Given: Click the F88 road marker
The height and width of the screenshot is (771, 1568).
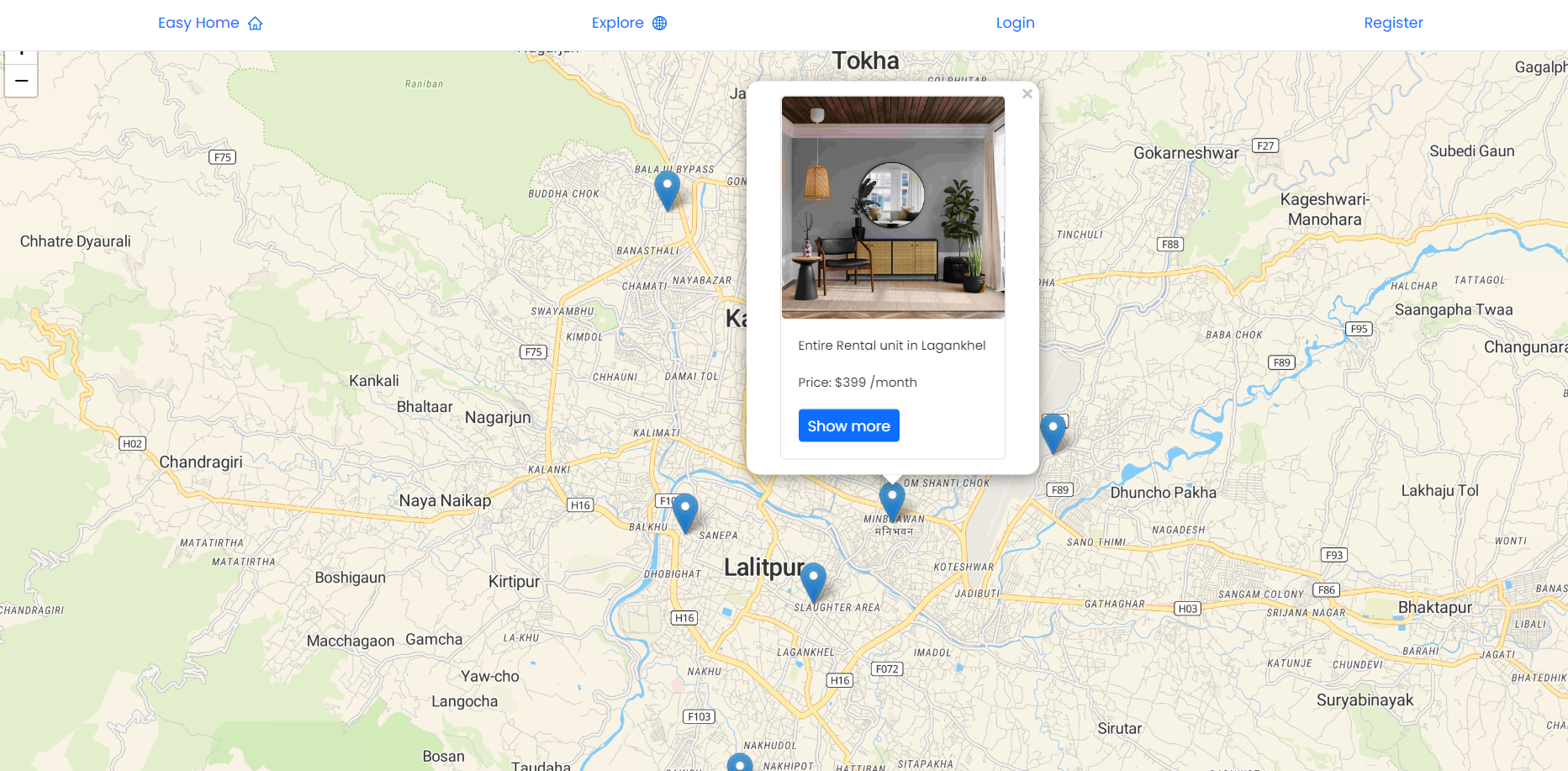Looking at the screenshot, I should [x=1170, y=245].
